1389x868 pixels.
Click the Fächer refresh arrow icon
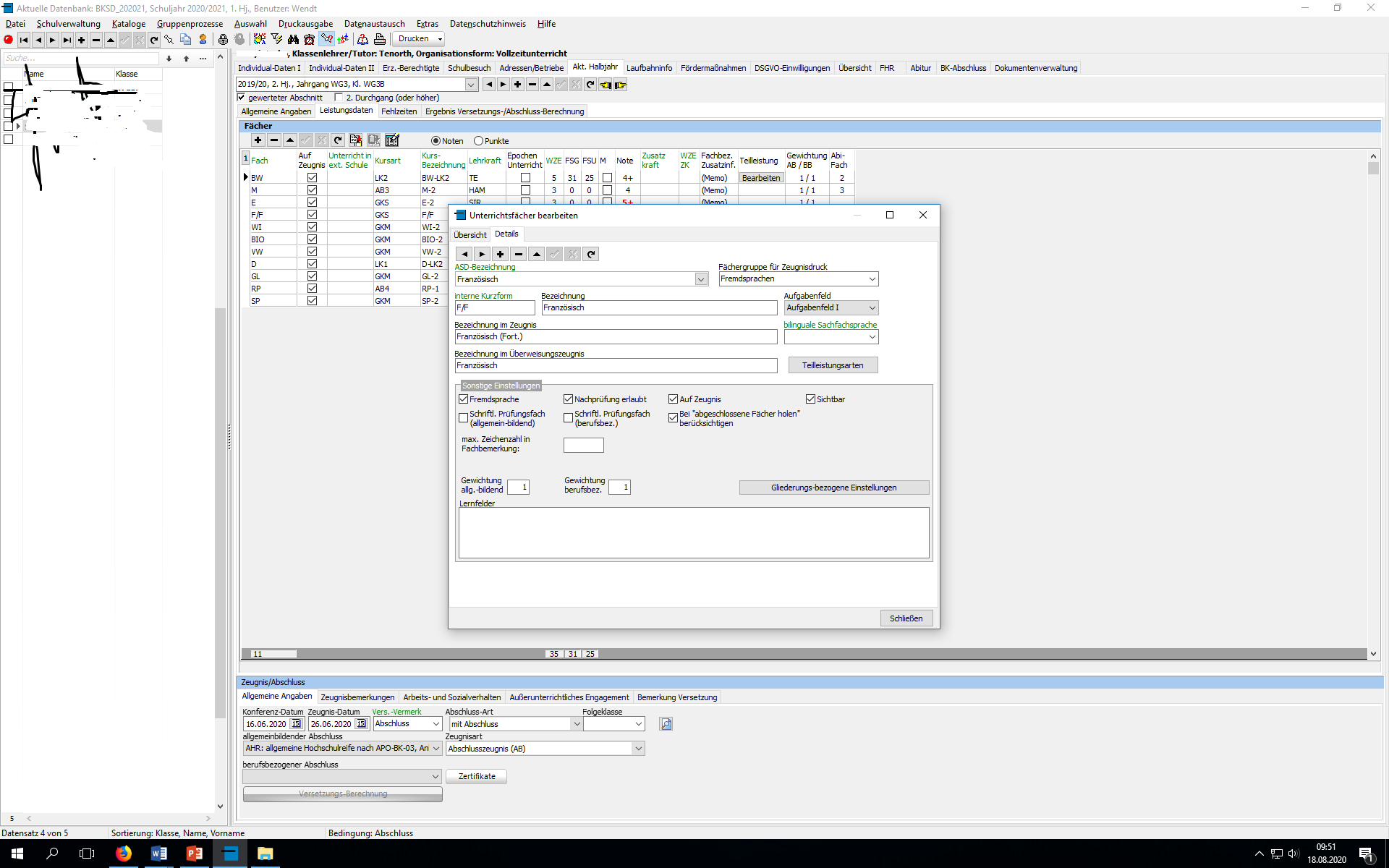tap(338, 140)
